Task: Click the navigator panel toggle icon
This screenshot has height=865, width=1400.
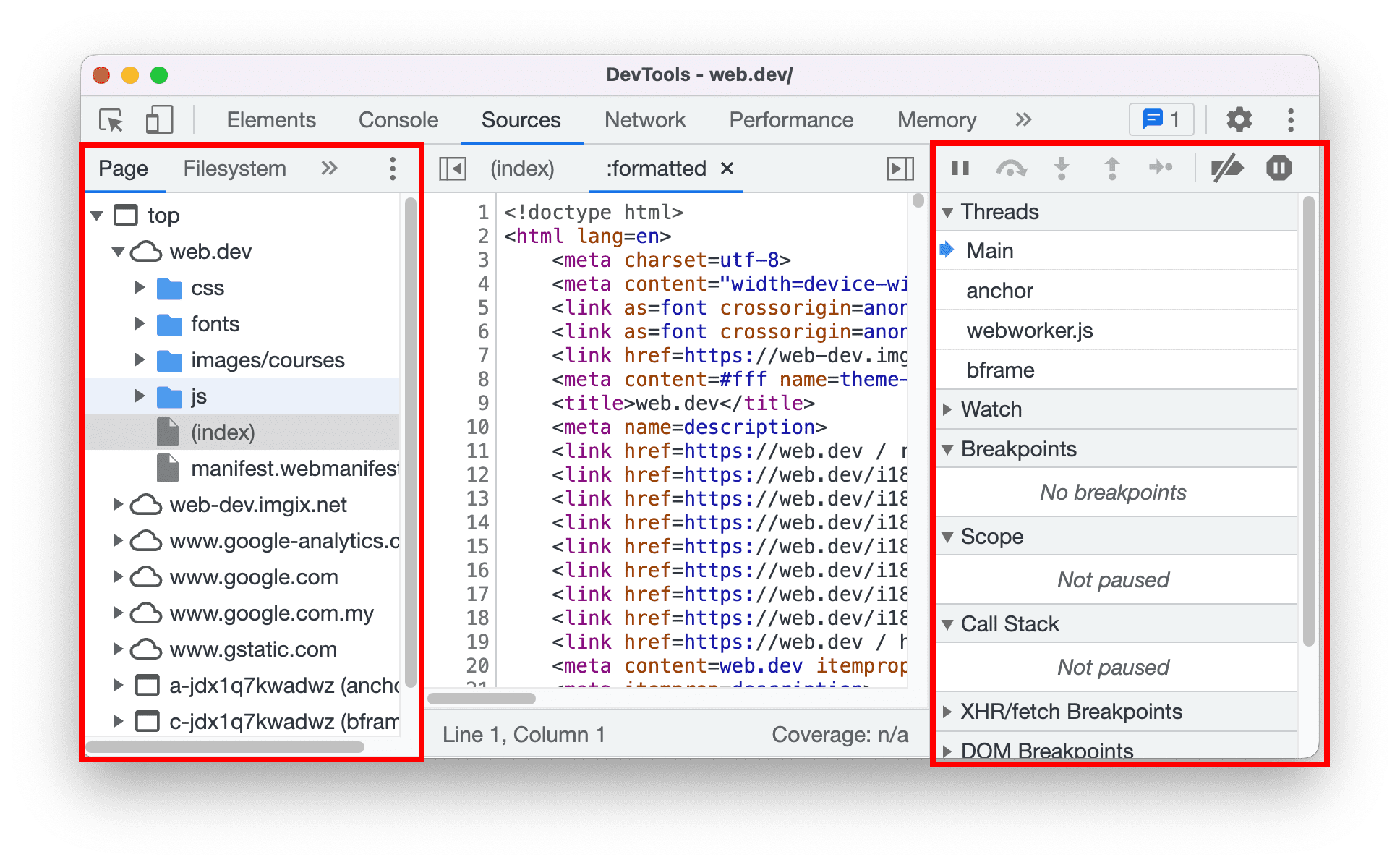Action: tap(452, 167)
